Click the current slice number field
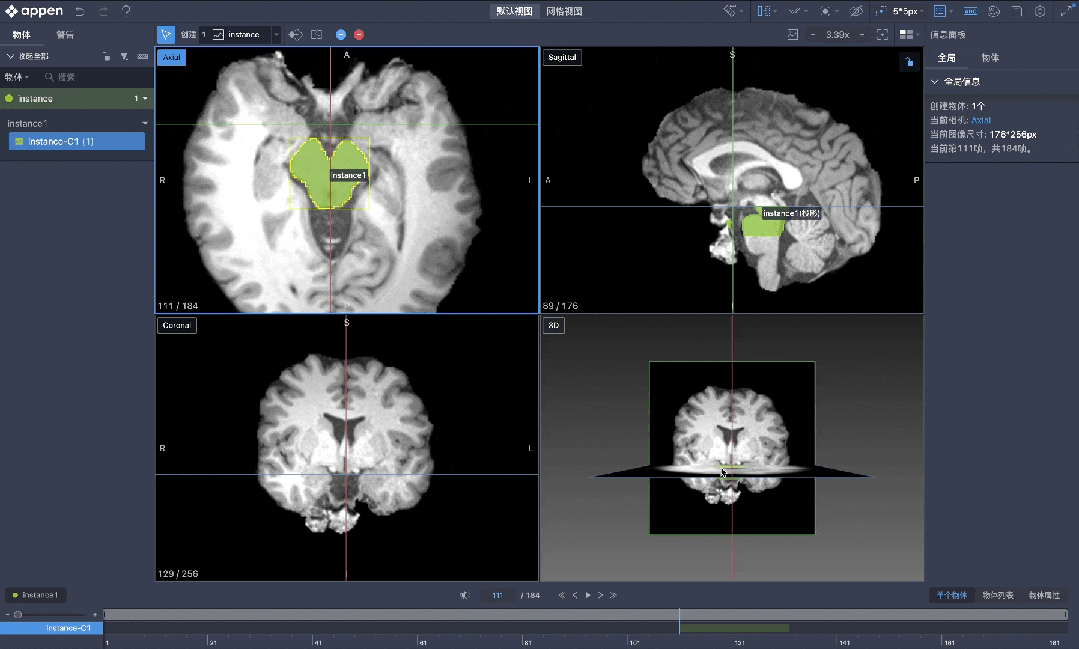 [497, 595]
